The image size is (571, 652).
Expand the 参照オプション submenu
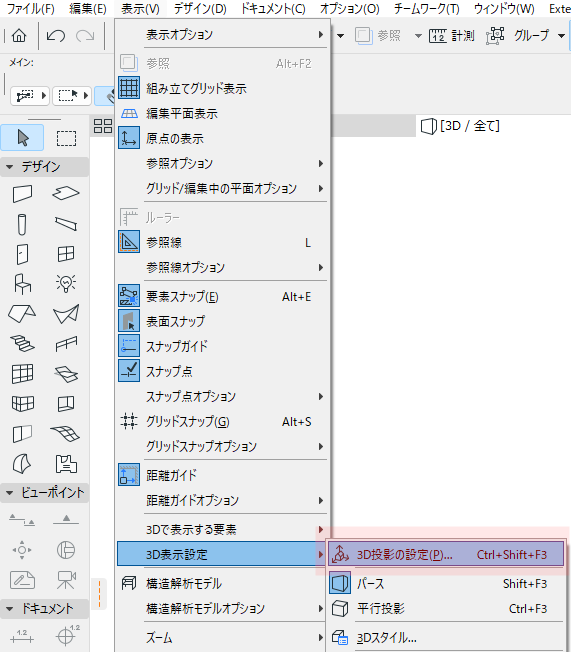223,163
